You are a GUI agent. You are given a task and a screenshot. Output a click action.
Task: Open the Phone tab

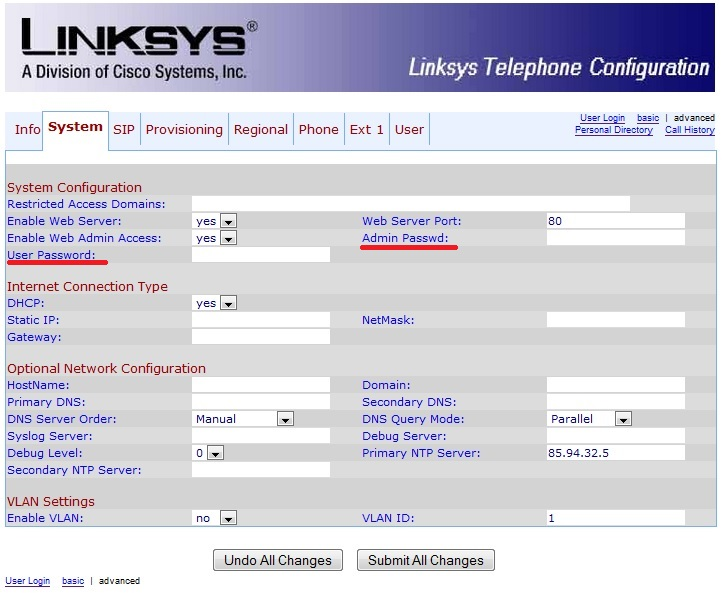tap(319, 129)
